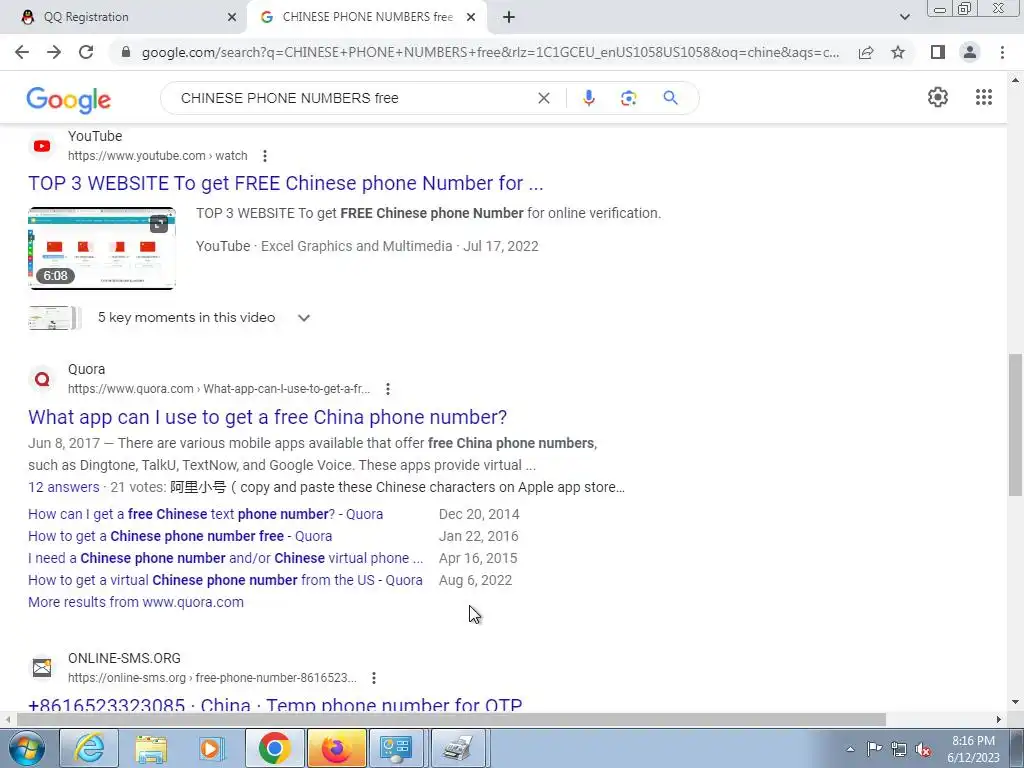Go forward in browser history
Screen dimensions: 1024x768
pos(54,52)
